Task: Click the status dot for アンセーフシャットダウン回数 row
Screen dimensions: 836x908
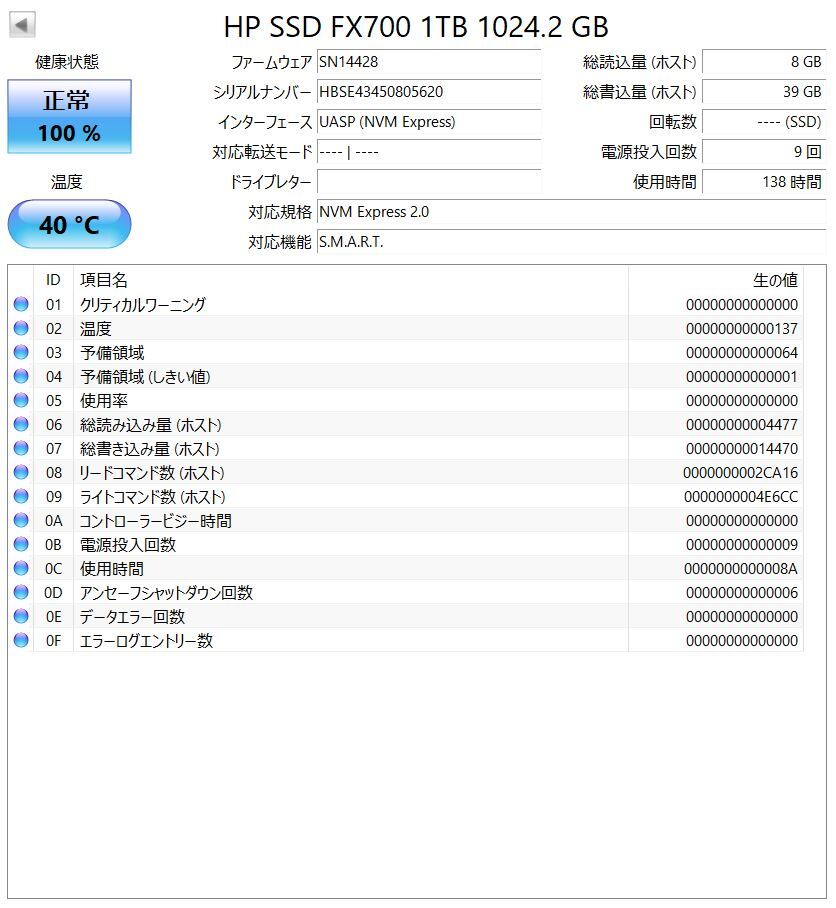Action: click(x=21, y=592)
